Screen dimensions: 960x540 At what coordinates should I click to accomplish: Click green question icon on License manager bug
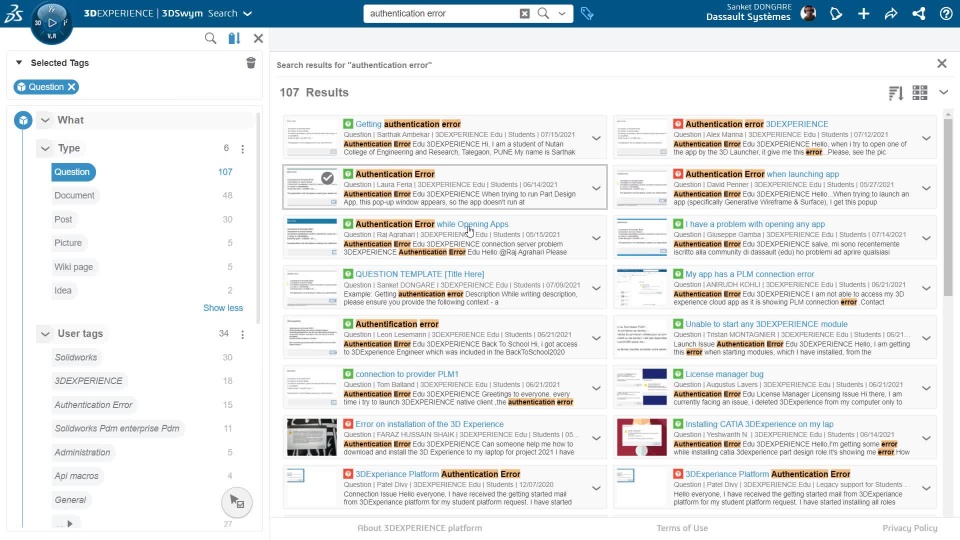coord(678,374)
